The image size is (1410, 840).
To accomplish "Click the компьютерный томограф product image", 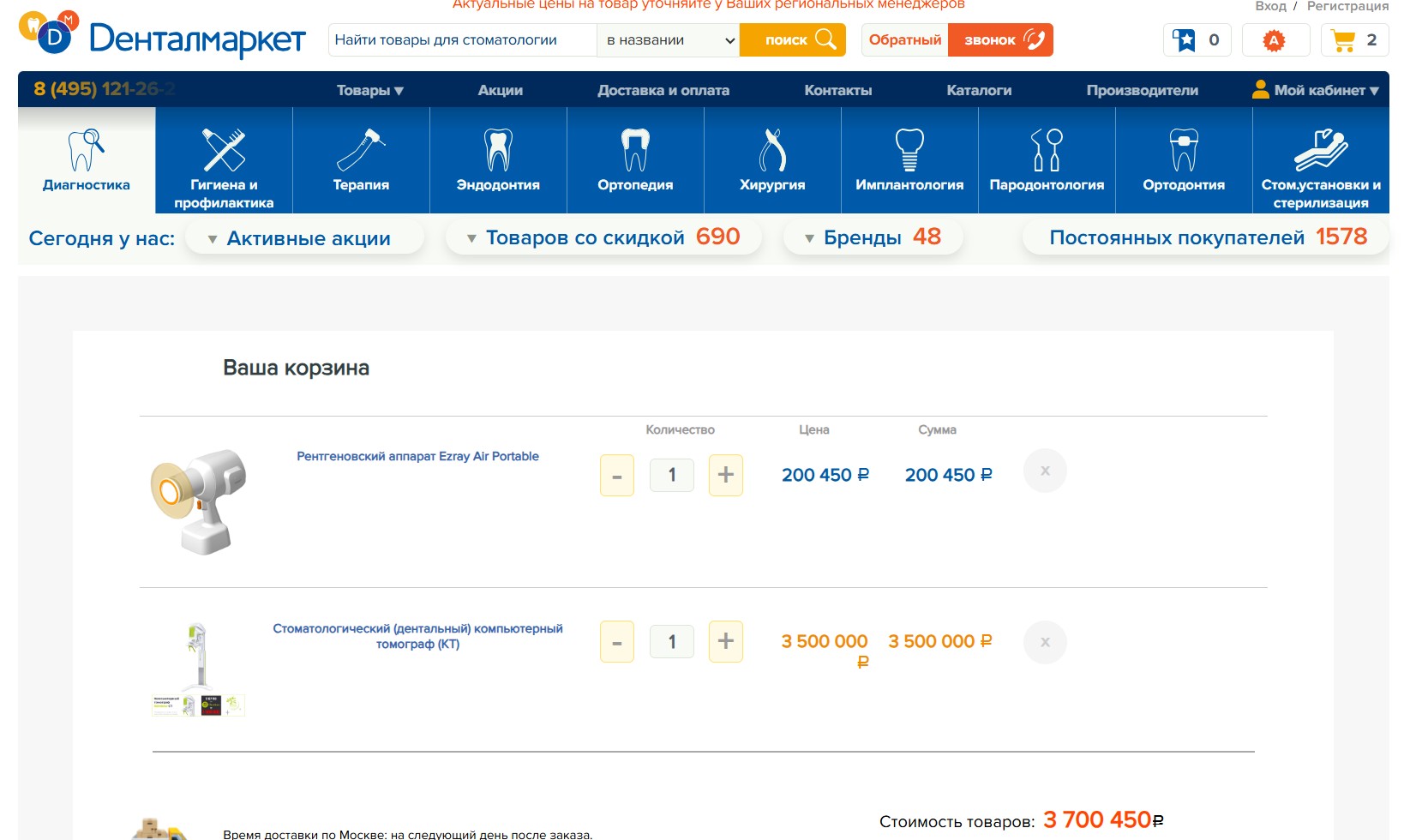I will tap(199, 669).
